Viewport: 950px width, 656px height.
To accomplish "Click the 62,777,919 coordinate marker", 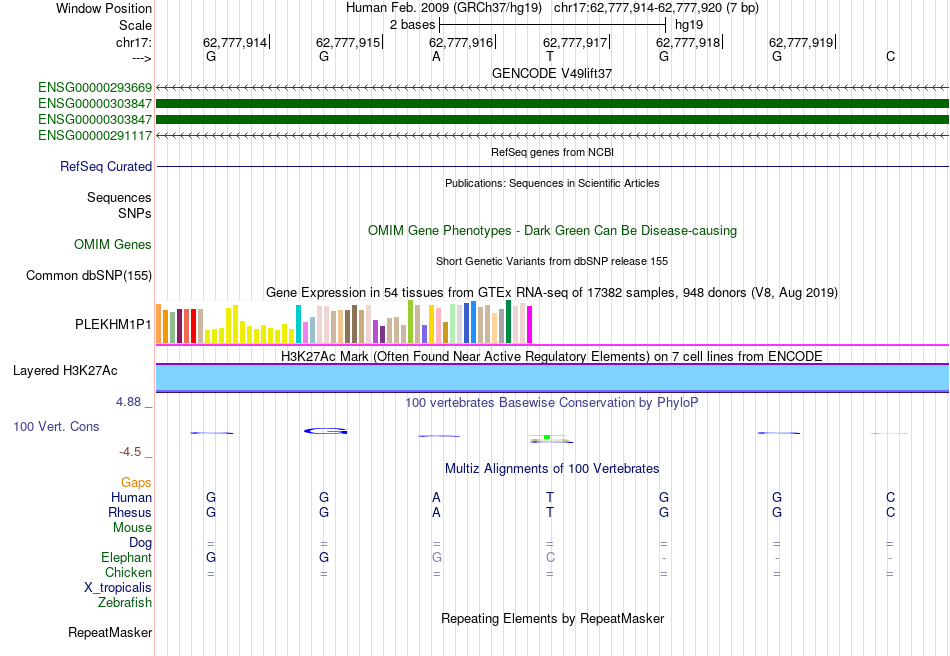I will click(x=801, y=42).
